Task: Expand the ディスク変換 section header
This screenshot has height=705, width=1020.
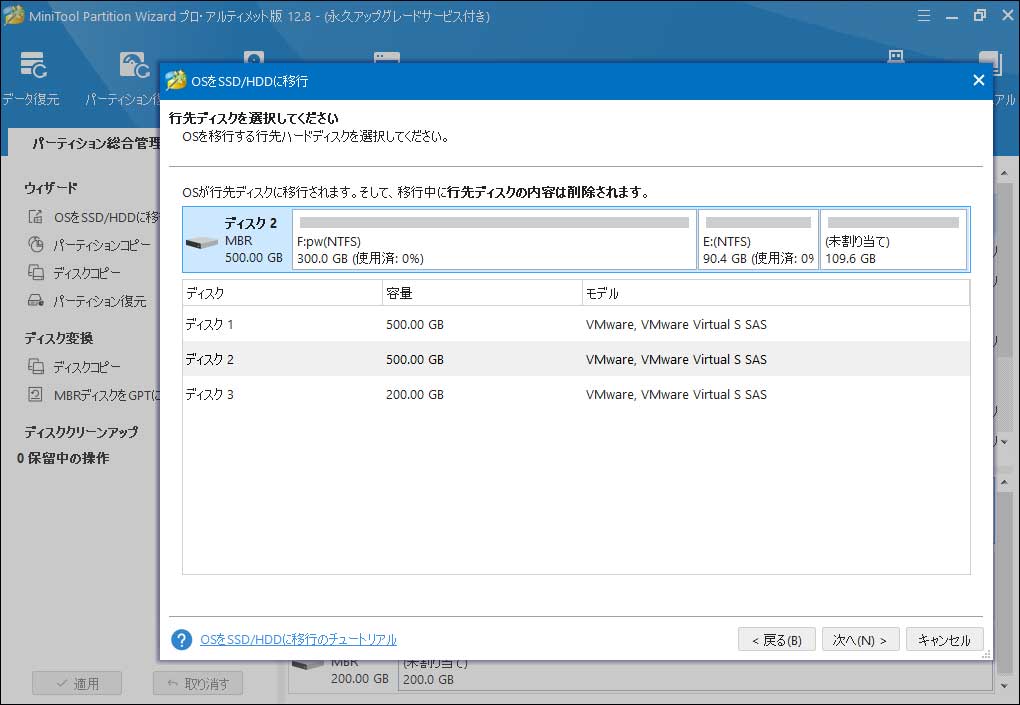Action: (59, 338)
